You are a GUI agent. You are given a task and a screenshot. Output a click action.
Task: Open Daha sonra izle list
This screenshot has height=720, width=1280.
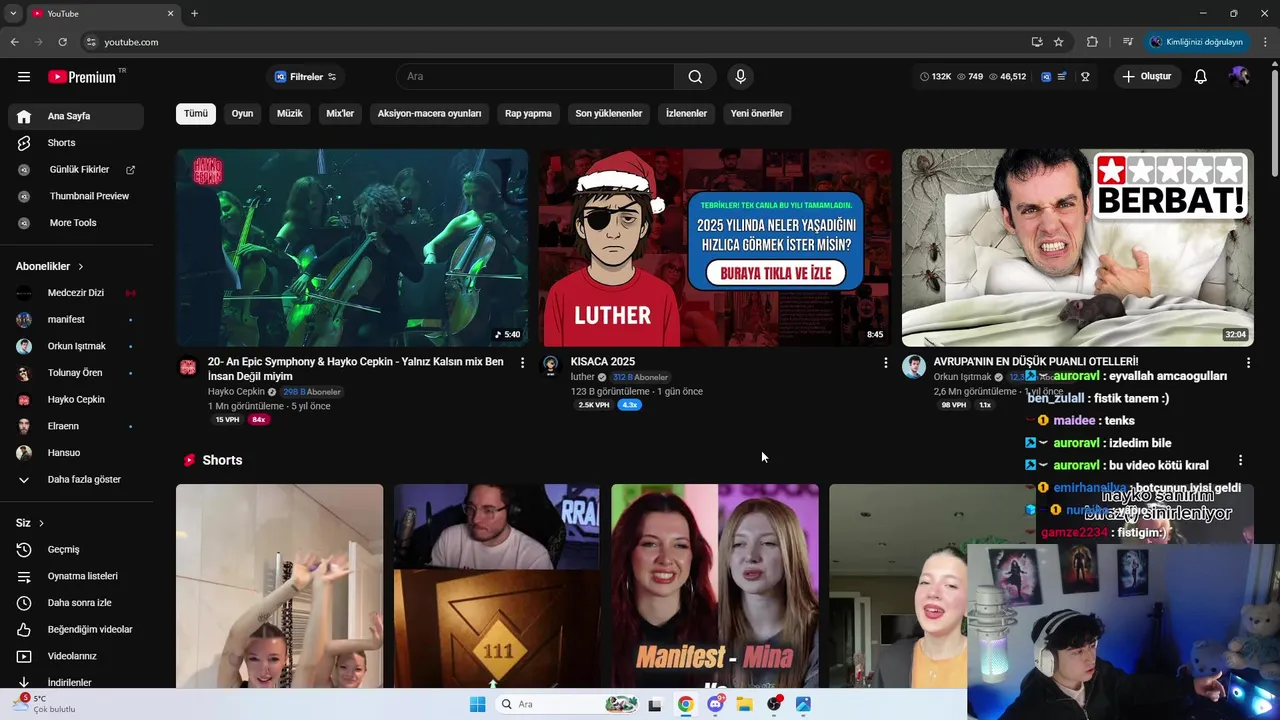(76, 603)
